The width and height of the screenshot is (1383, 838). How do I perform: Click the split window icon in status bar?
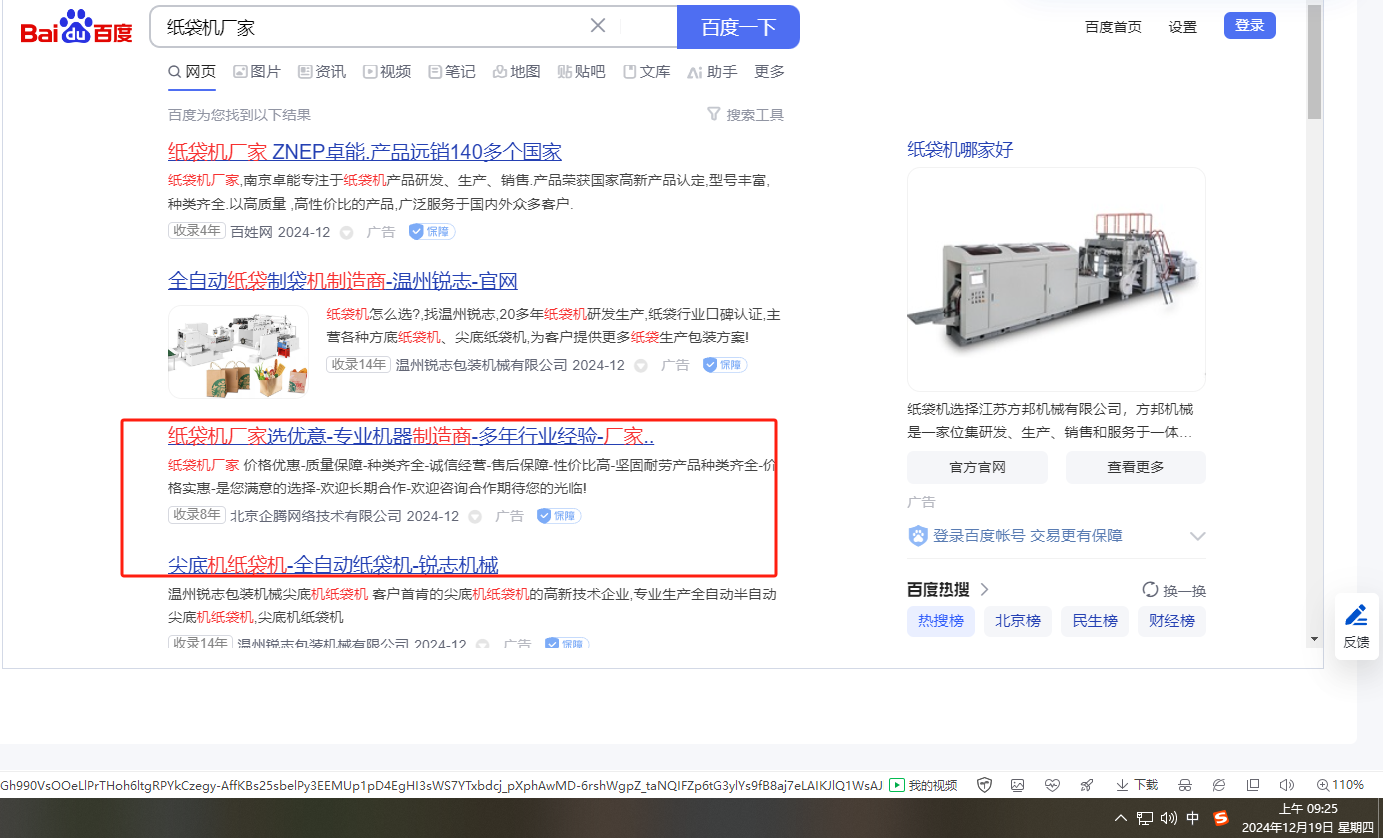(1253, 785)
